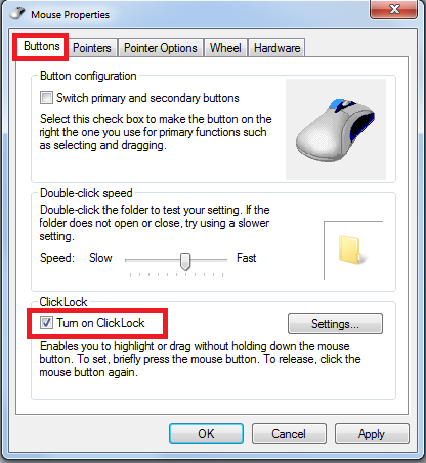The width and height of the screenshot is (426, 463).
Task: Click slider track near Slow end
Action: (x=132, y=260)
